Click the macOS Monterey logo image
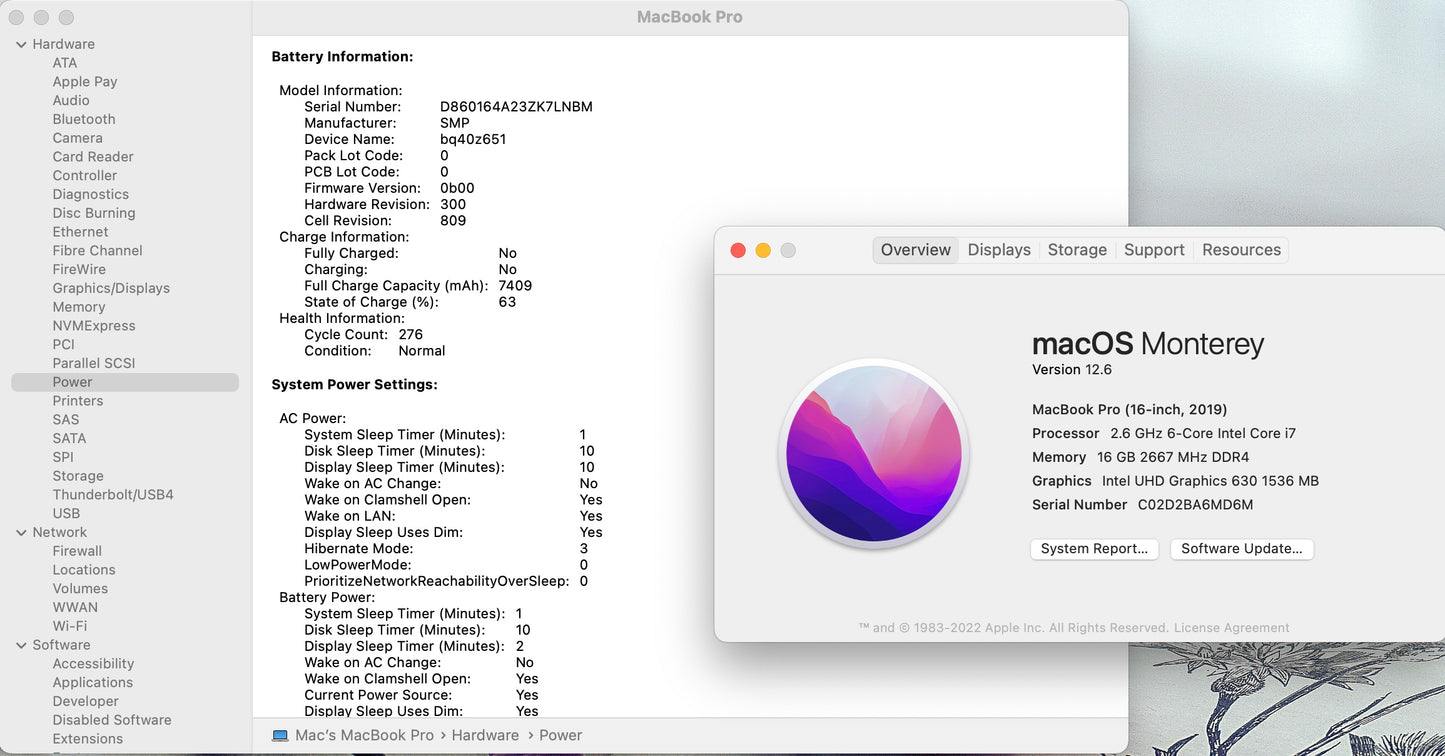Screen dimensions: 1445x756 (x=873, y=453)
